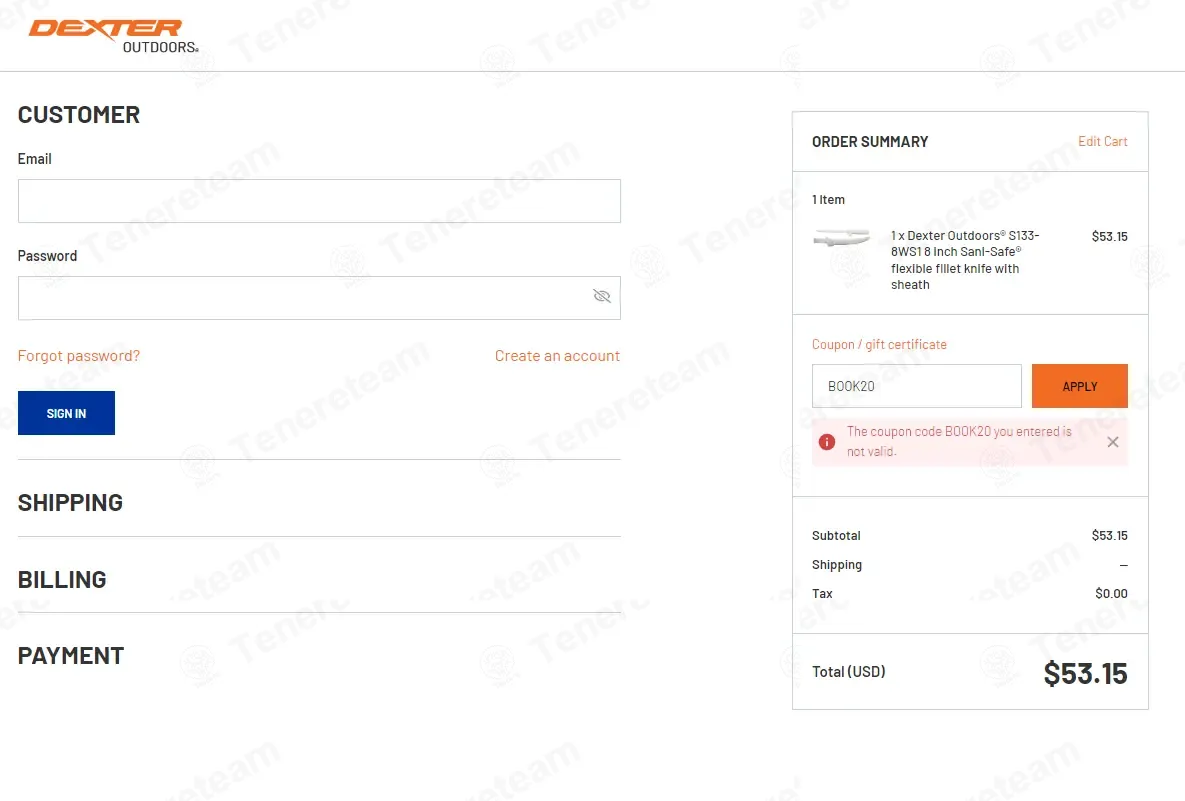Image resolution: width=1185 pixels, height=801 pixels.
Task: Select the SHIPPING section heading
Action: tap(70, 503)
